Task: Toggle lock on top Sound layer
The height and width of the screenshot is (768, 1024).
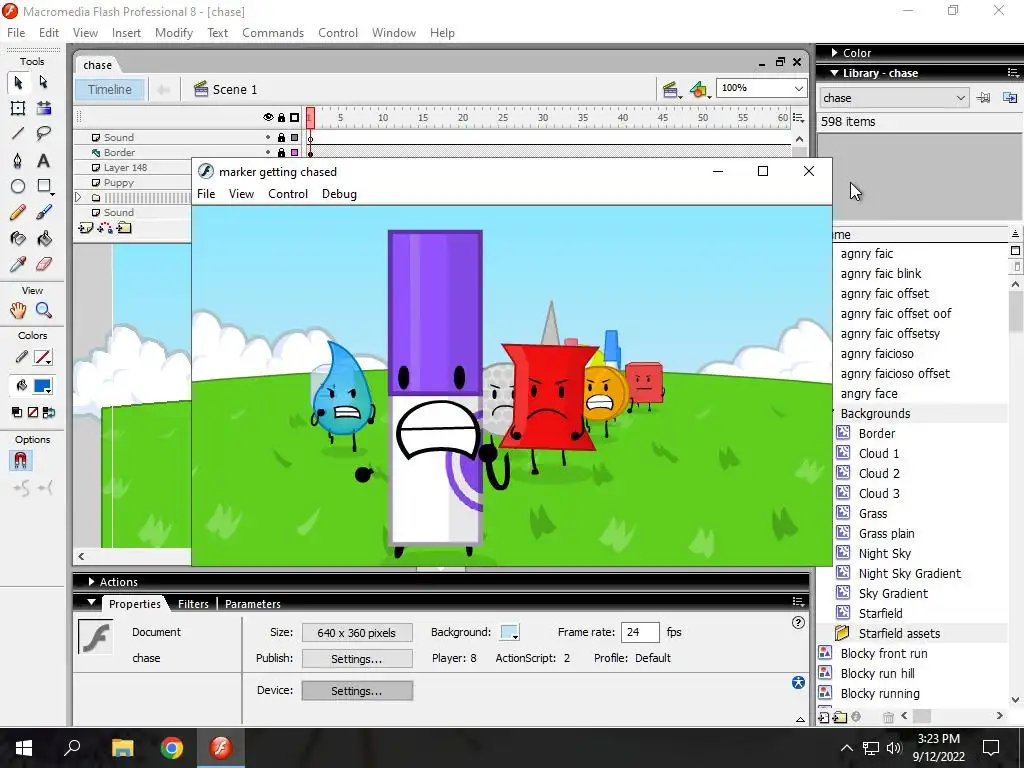Action: (x=281, y=138)
